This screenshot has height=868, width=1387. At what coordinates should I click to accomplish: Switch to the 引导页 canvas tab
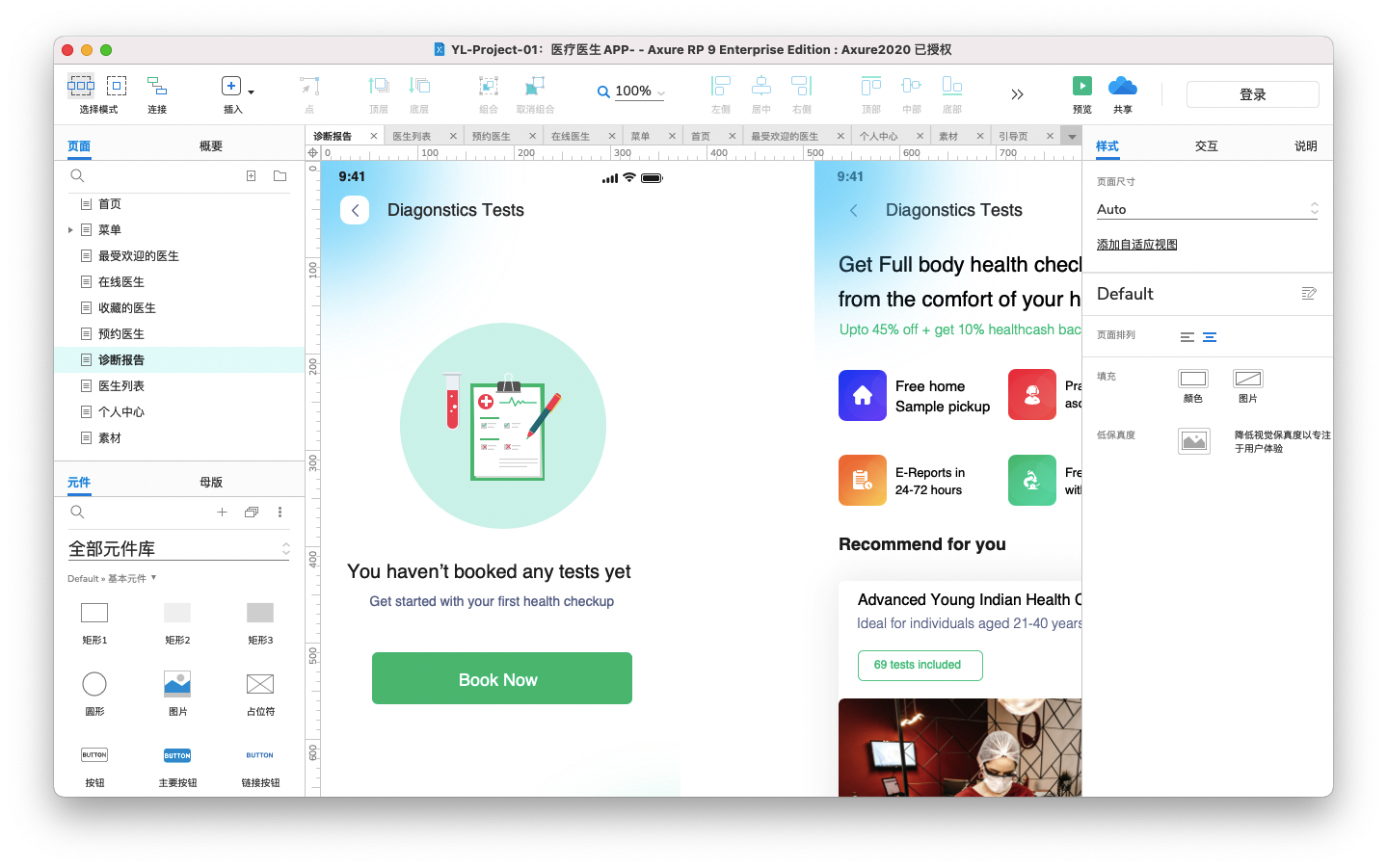(1013, 136)
